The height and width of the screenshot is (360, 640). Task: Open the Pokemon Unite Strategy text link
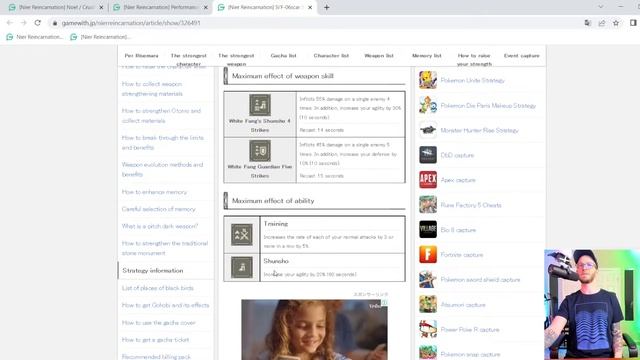[x=473, y=80]
